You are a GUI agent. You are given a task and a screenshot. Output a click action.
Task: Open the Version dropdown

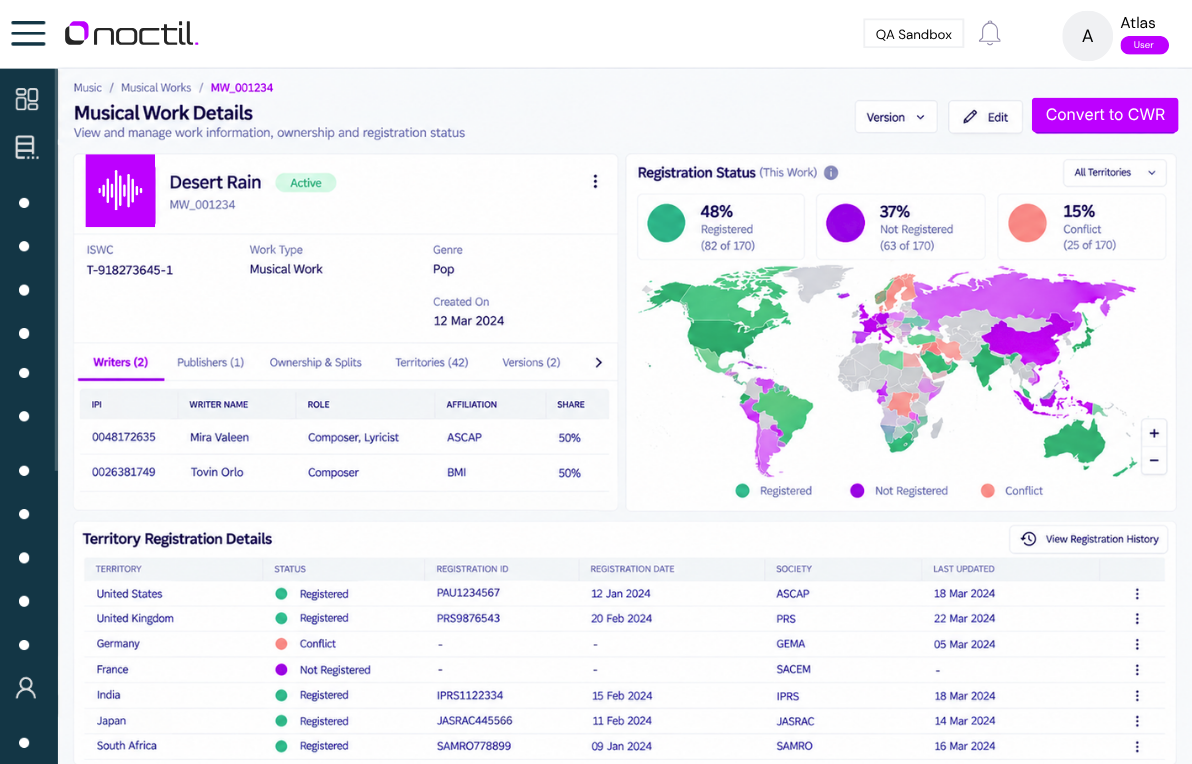coord(896,117)
